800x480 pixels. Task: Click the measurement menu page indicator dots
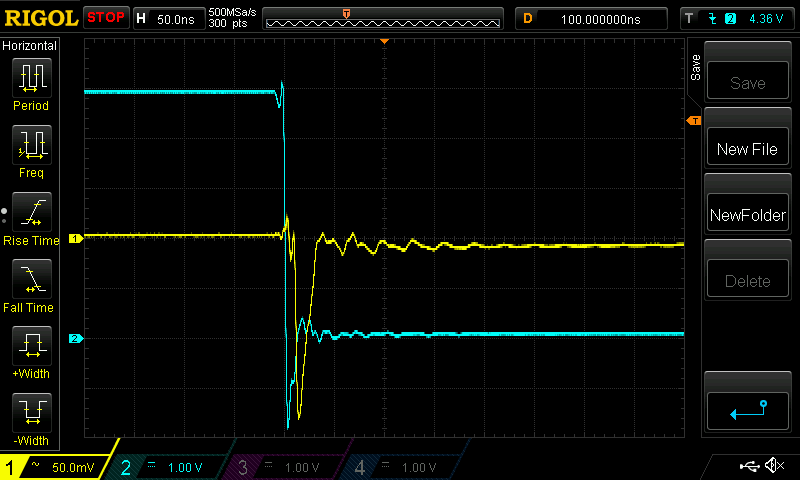click(4, 215)
